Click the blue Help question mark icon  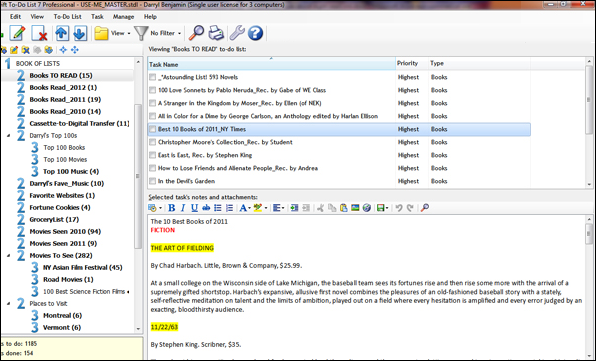[255, 33]
